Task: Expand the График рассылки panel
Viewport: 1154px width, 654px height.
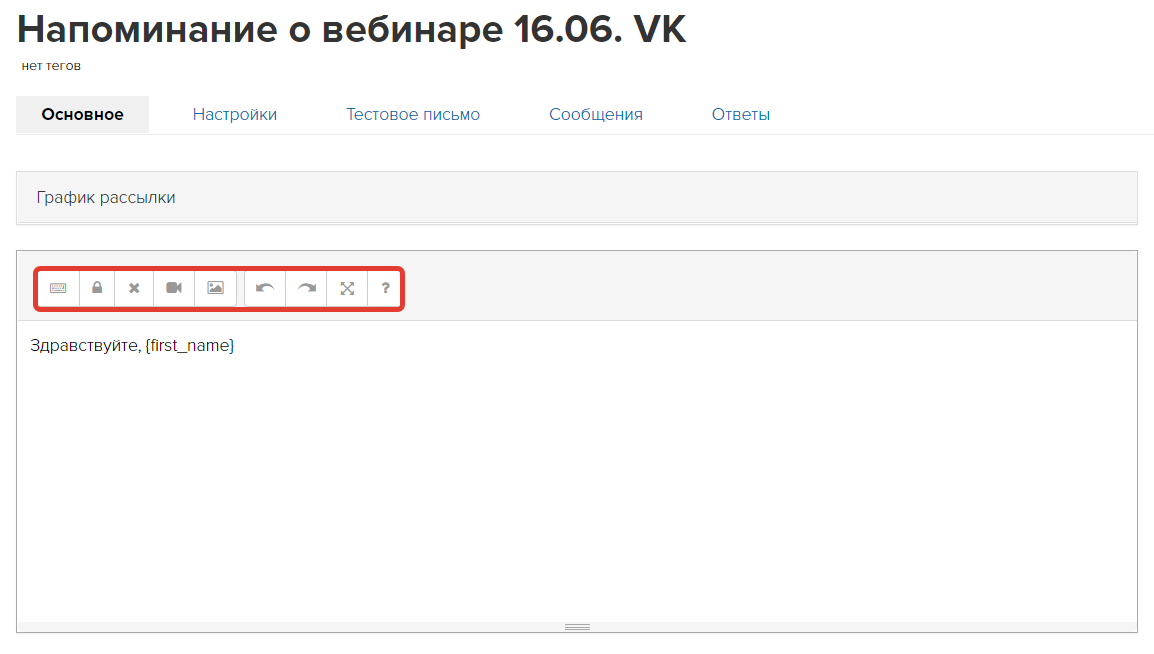Action: pyautogui.click(x=577, y=197)
